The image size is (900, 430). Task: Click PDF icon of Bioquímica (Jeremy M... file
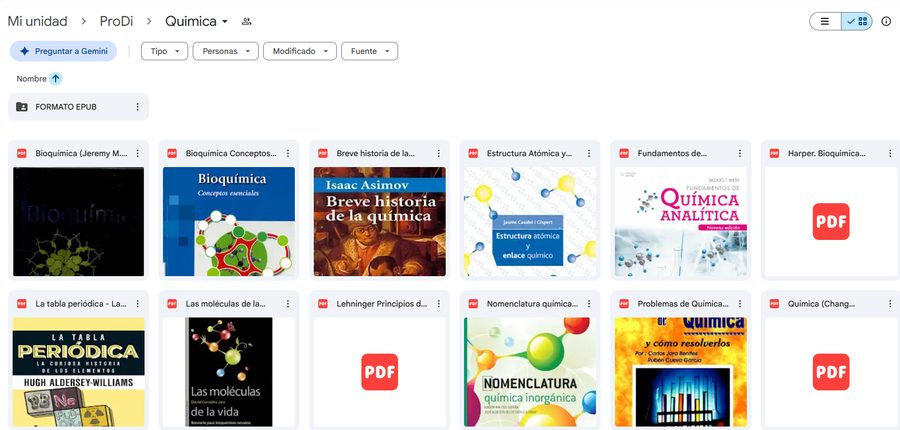pos(22,153)
